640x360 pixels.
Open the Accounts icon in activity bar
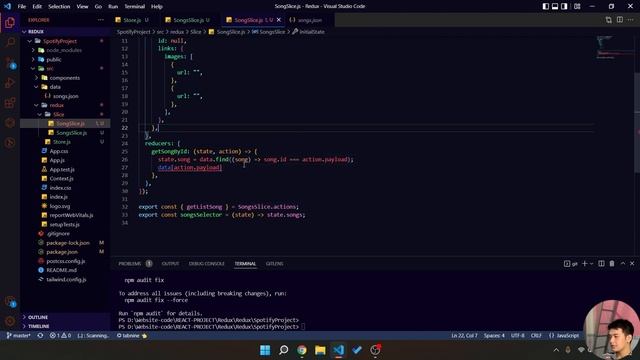click(x=10, y=302)
